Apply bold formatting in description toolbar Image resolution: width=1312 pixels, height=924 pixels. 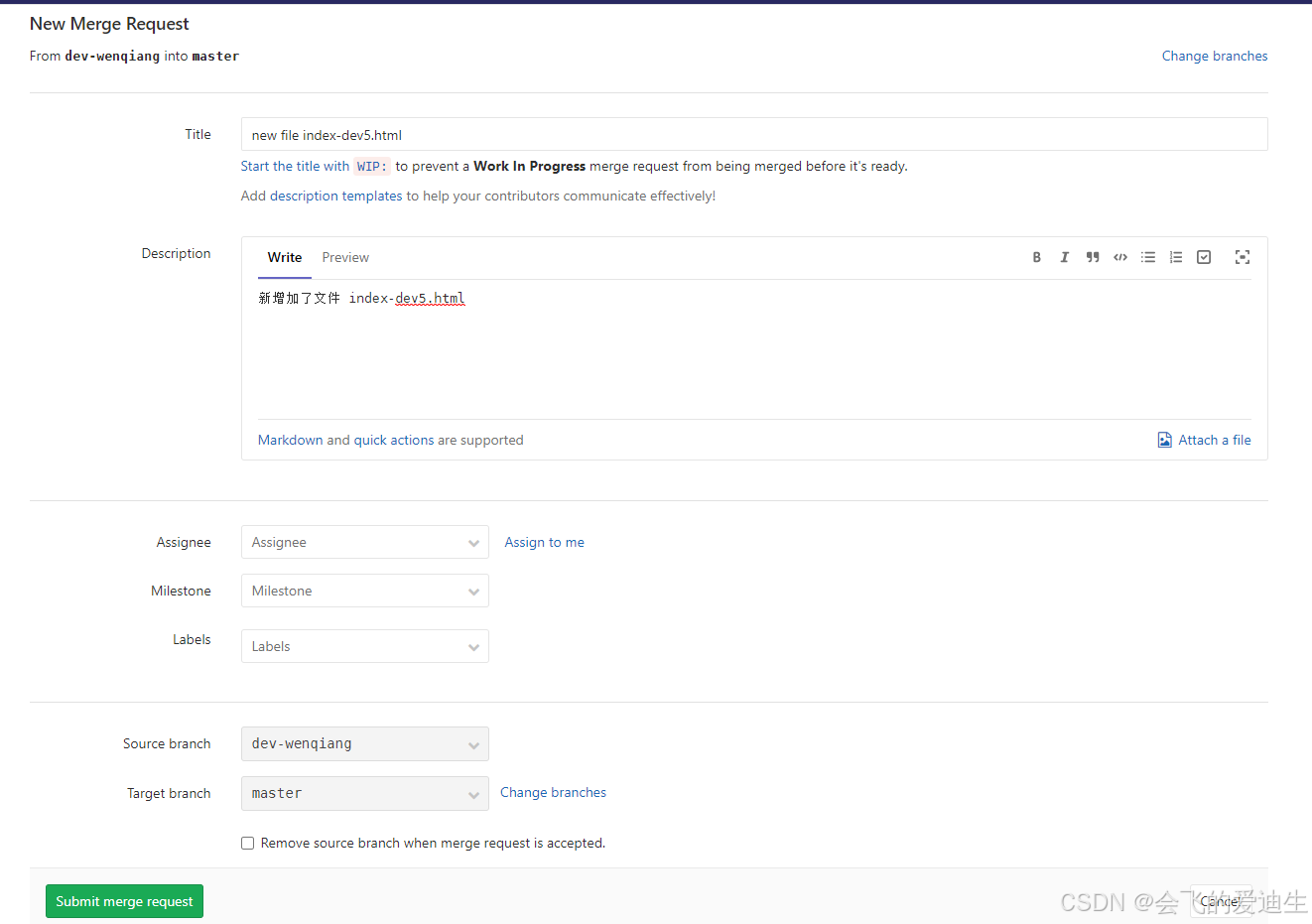point(1036,257)
